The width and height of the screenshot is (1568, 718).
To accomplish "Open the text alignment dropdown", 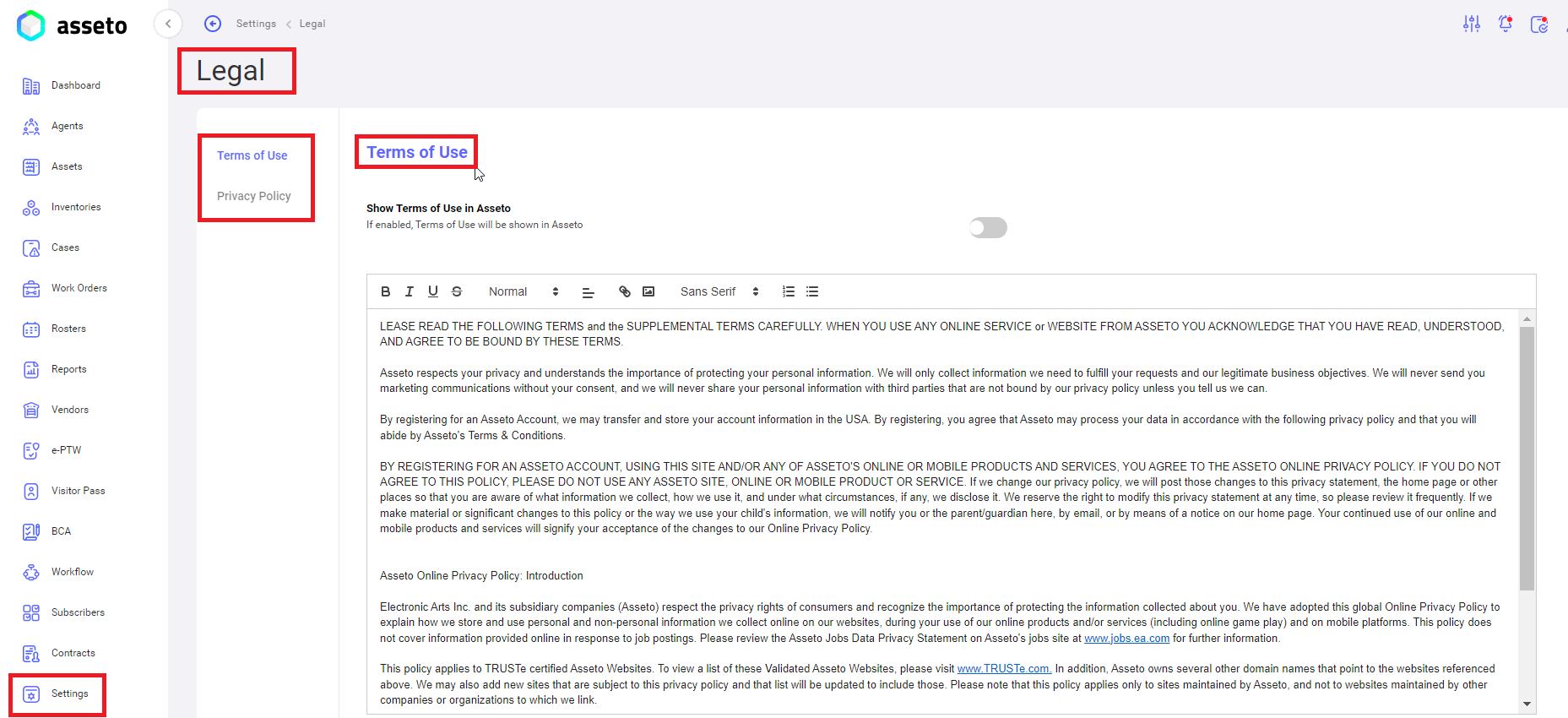I will click(x=589, y=292).
